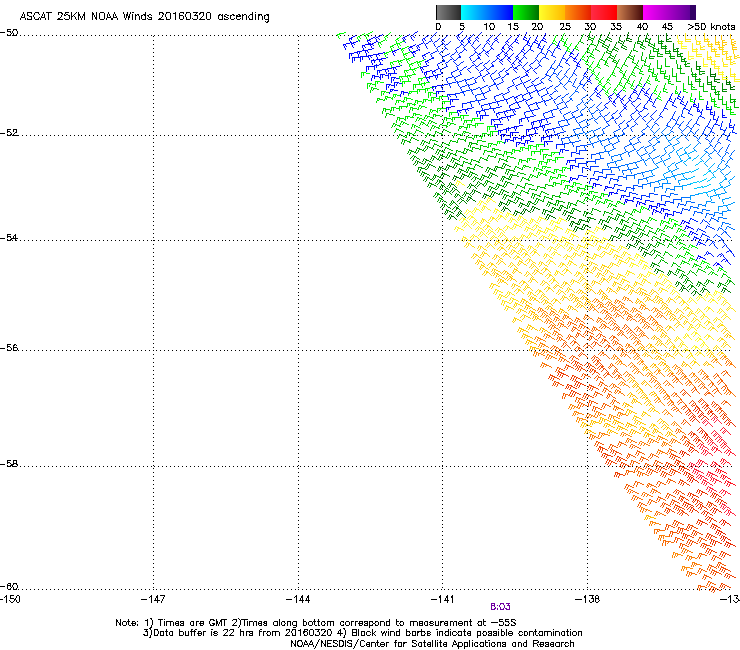Click the latitude label -56
The image size is (740, 650).
[x=9, y=348]
